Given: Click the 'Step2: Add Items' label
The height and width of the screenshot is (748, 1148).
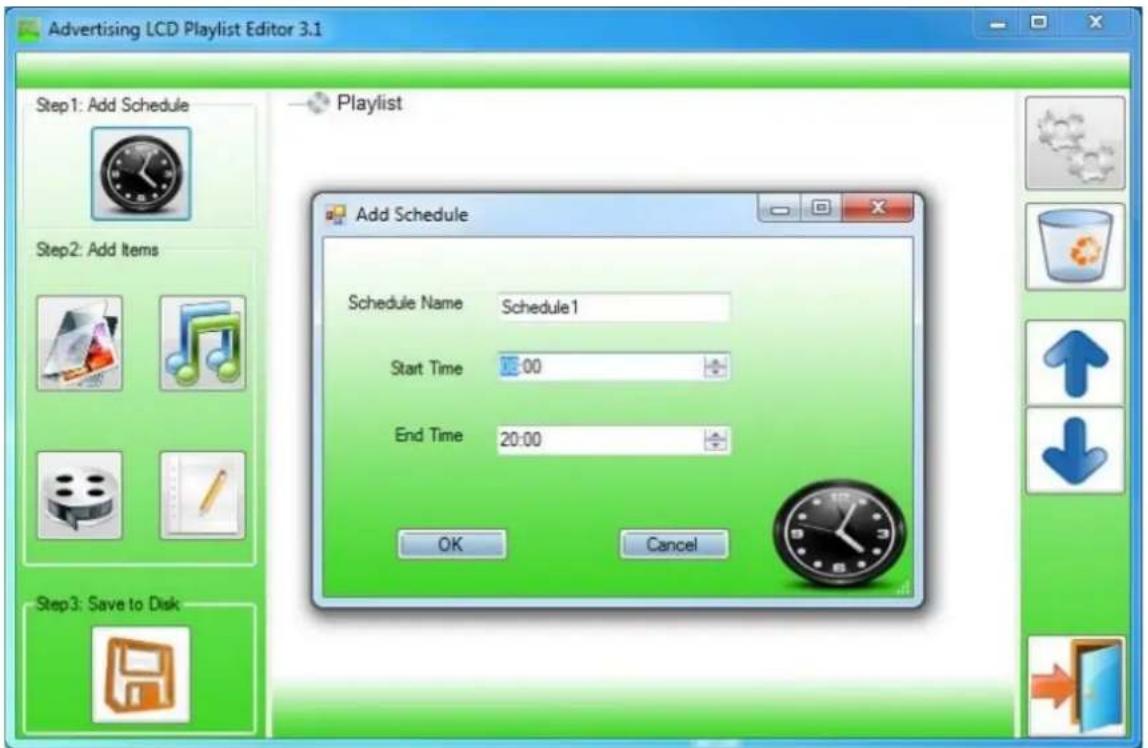Looking at the screenshot, I should click(x=97, y=250).
